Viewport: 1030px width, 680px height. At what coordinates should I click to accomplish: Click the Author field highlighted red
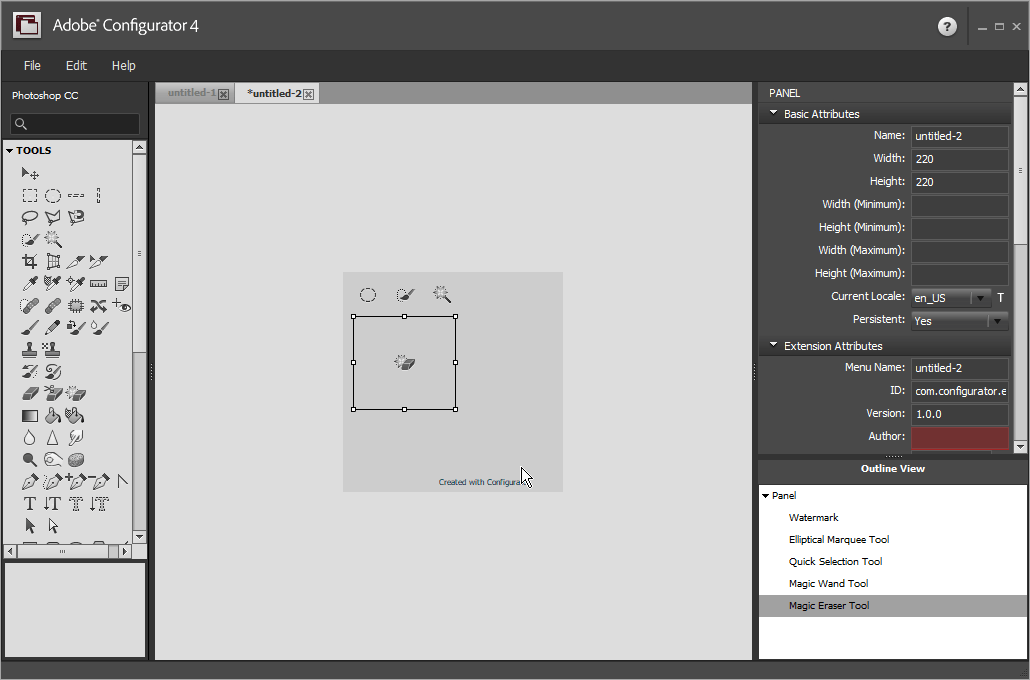coord(960,438)
